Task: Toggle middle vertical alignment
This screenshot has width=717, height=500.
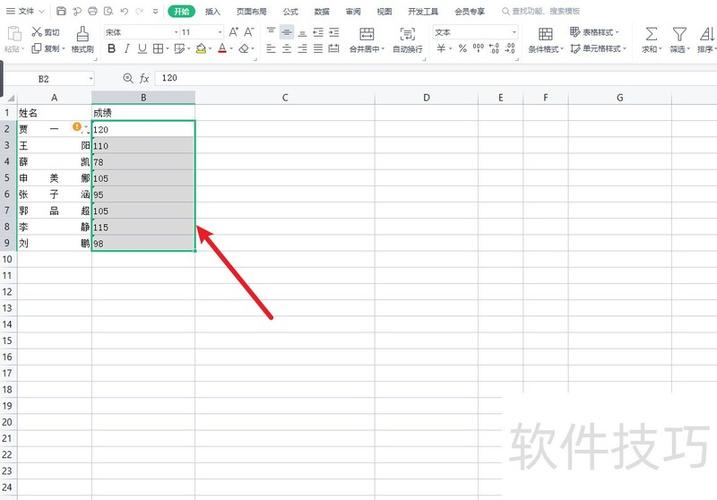Action: (287, 32)
